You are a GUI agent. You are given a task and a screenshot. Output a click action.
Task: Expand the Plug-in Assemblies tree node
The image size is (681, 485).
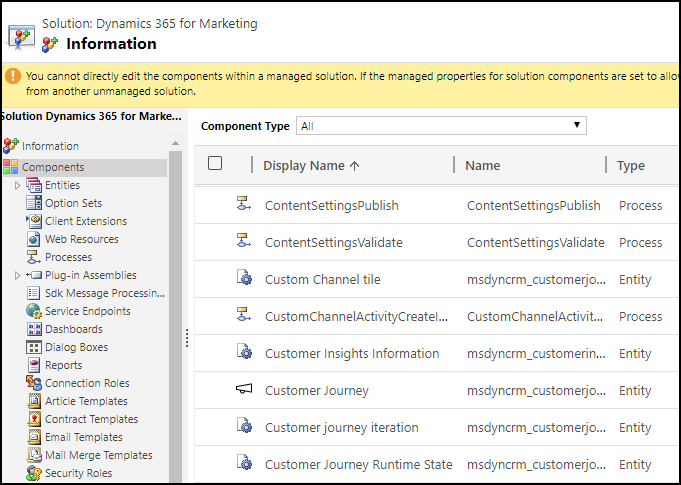click(x=17, y=275)
